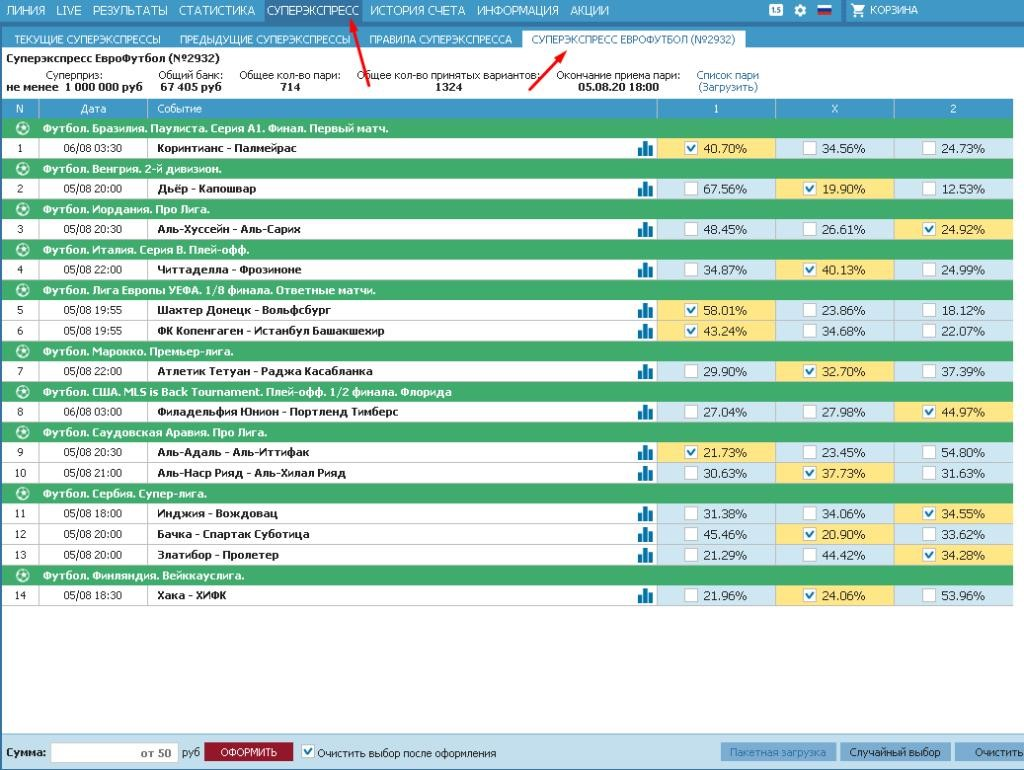
Task: Click Пакетная загрузка button
Action: click(778, 752)
